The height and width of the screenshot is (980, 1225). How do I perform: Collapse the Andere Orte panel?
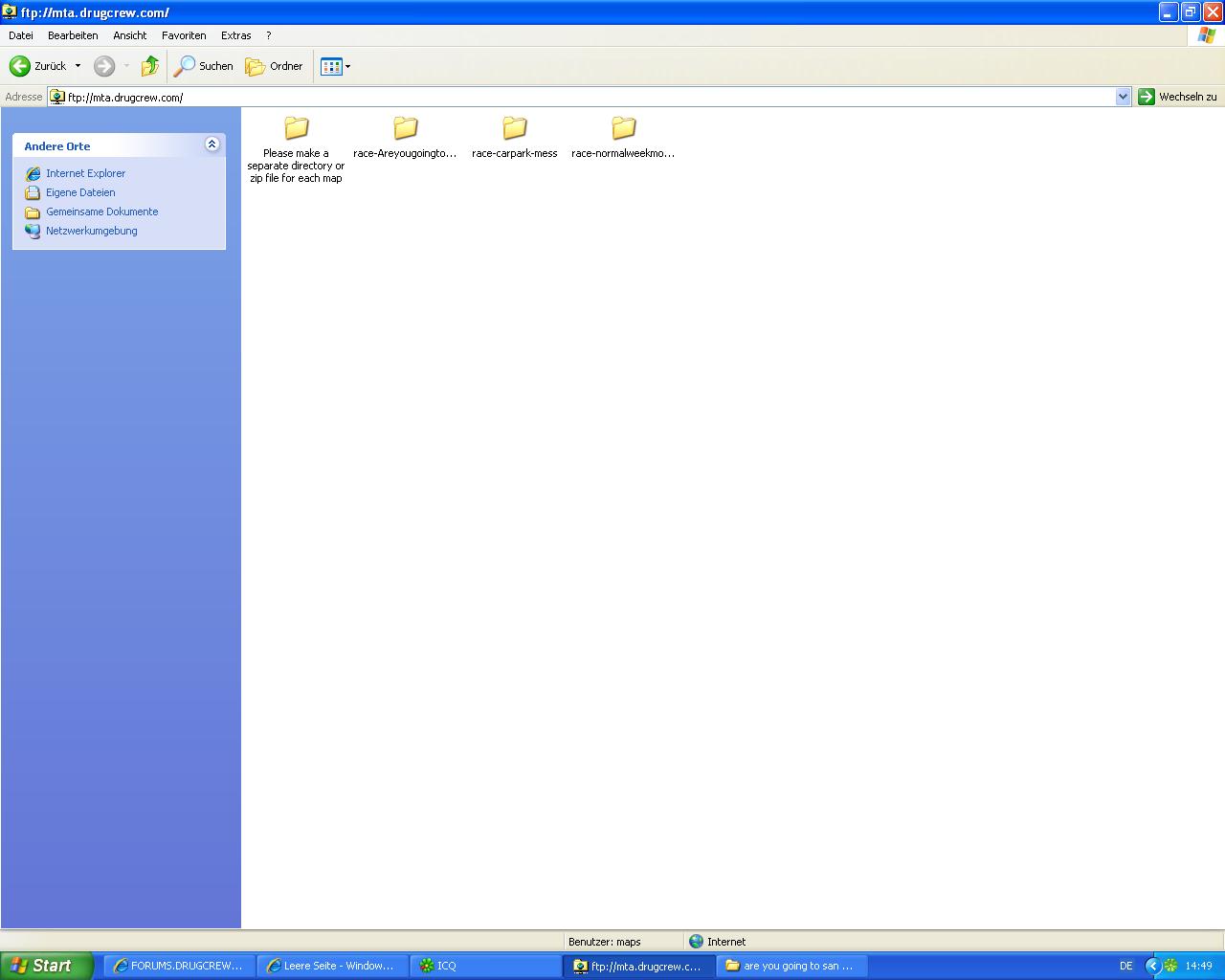click(212, 145)
